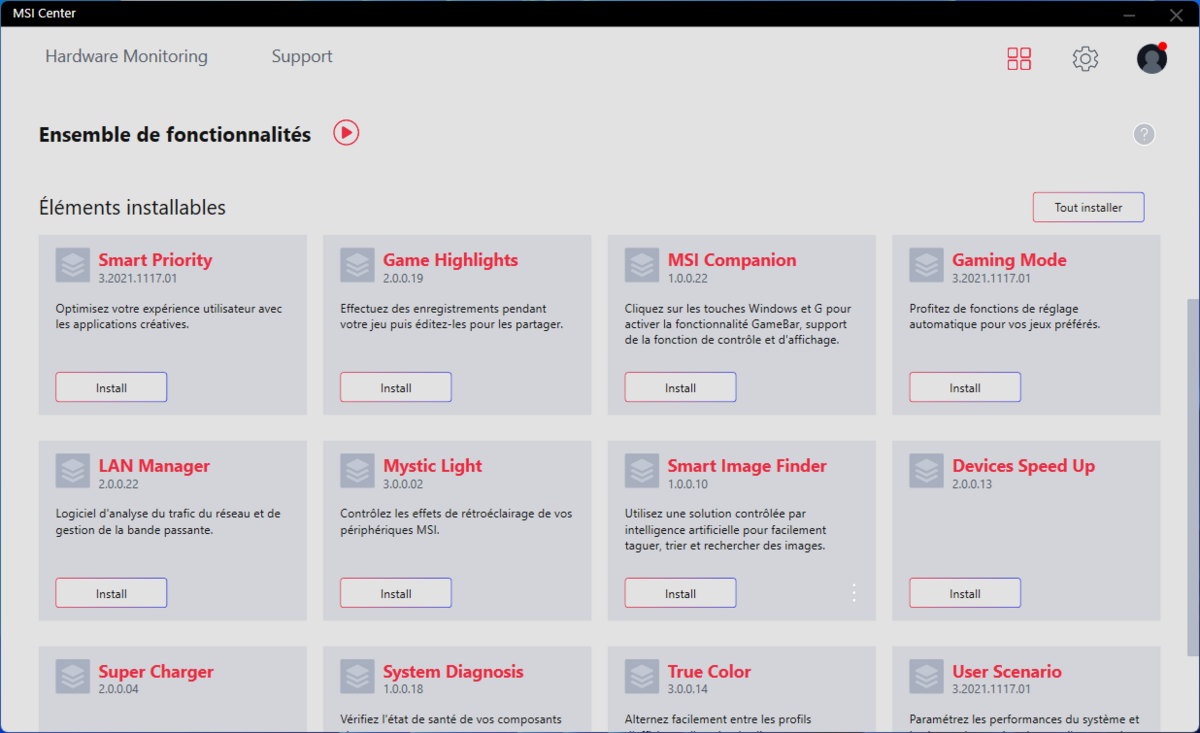Click the MSI Companion stack icon
This screenshot has height=733, width=1200.
coord(642,265)
